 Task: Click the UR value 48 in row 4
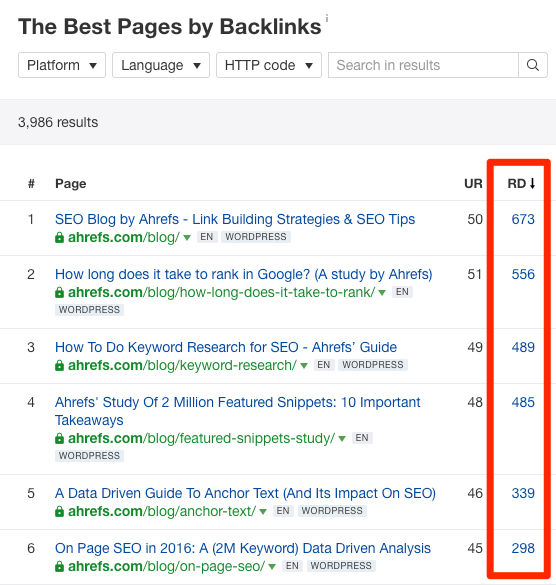pyautogui.click(x=475, y=403)
